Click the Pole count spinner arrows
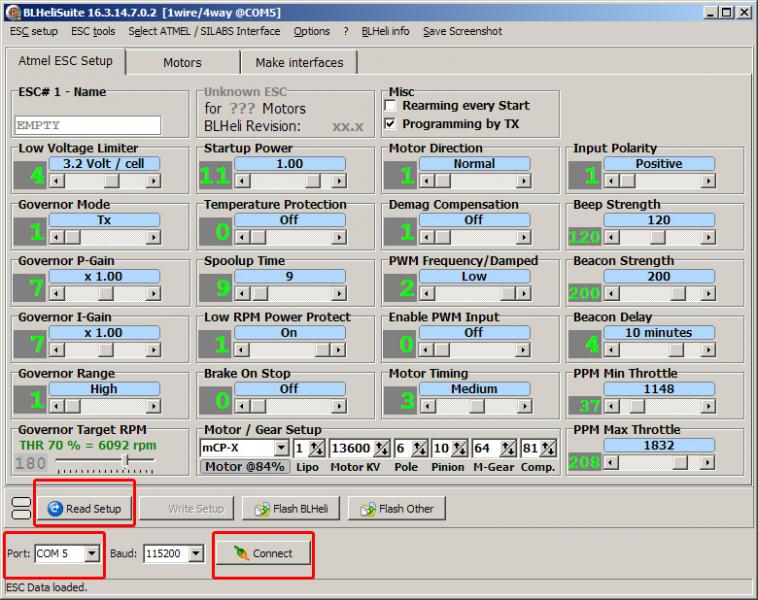The image size is (758, 600). pos(420,448)
